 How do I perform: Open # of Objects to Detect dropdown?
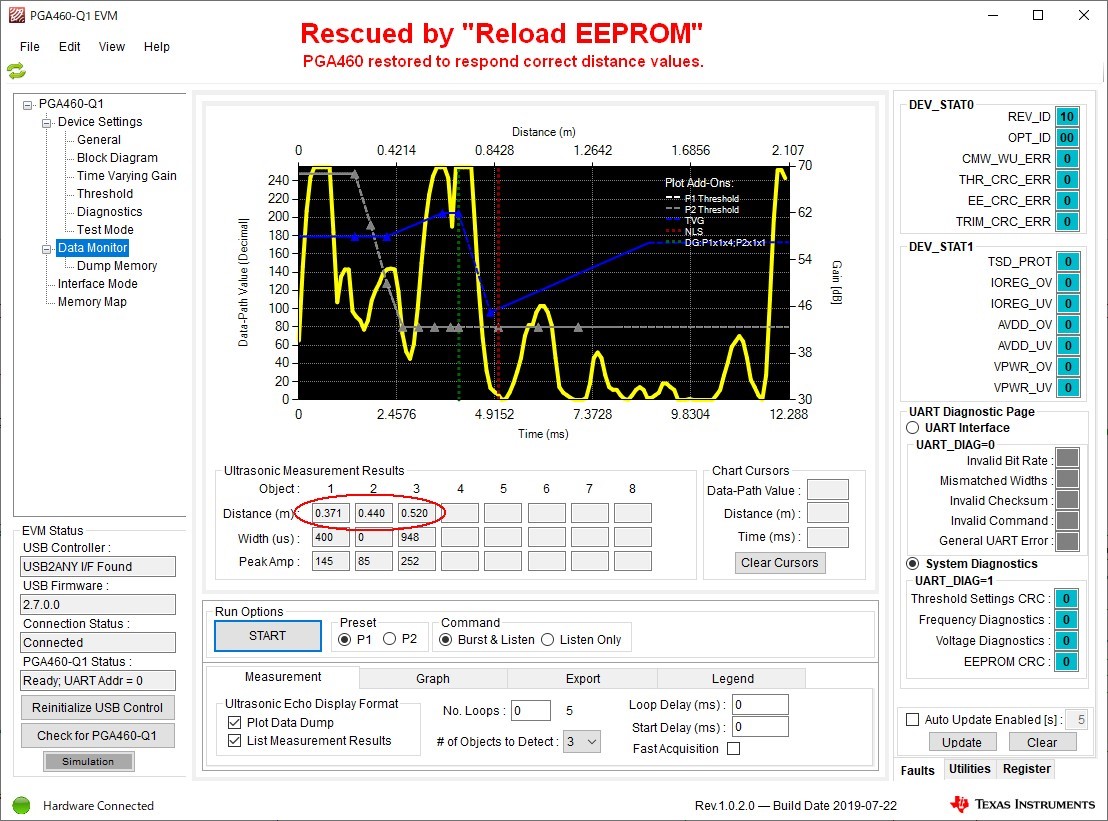582,742
